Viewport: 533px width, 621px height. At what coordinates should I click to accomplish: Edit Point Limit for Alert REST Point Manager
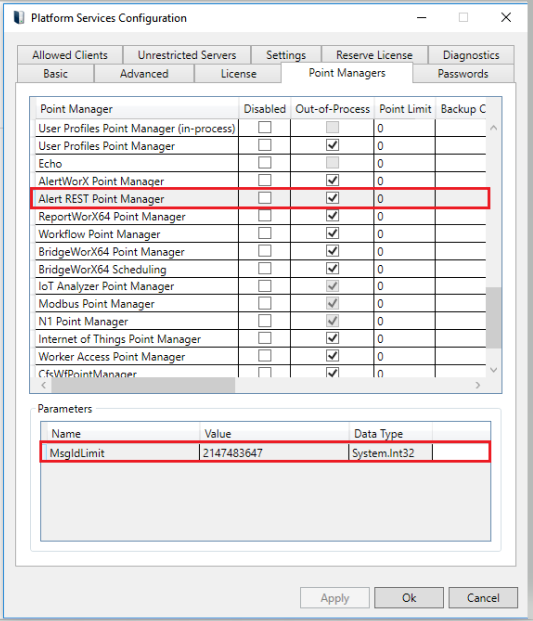point(404,198)
